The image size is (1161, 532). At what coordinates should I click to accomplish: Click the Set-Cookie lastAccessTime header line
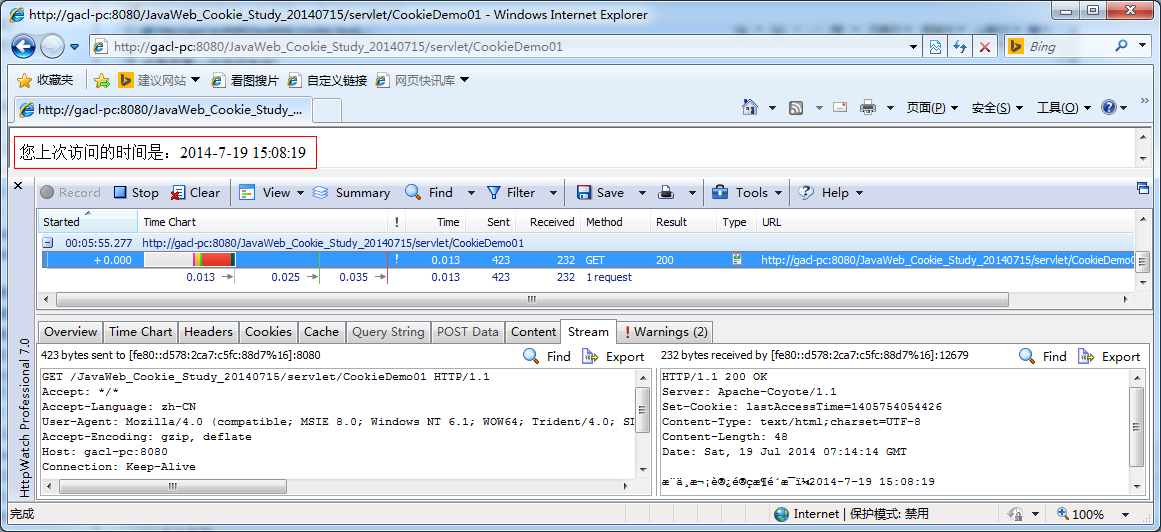(x=802, y=407)
